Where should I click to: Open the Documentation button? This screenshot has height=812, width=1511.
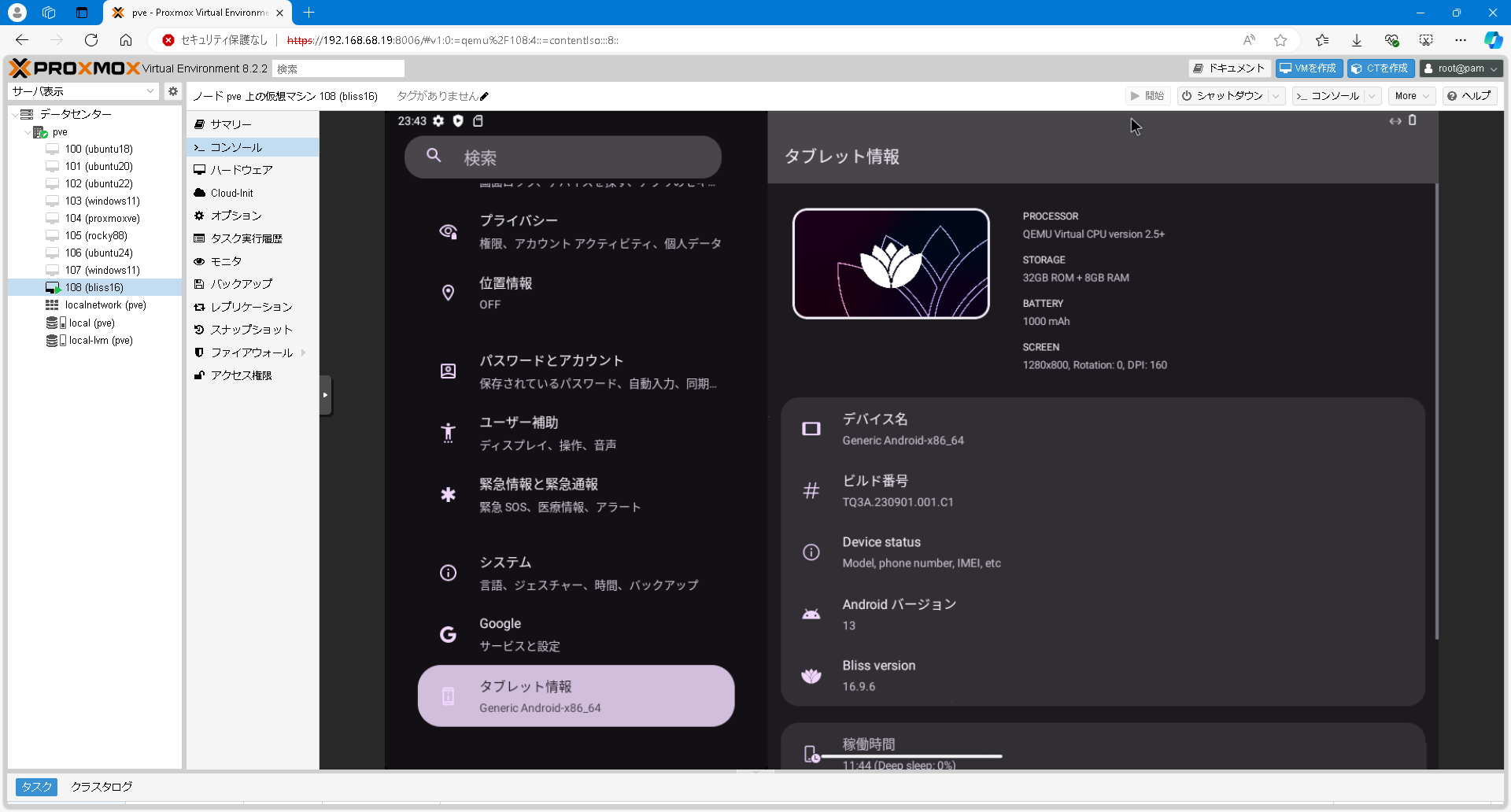(x=1228, y=68)
